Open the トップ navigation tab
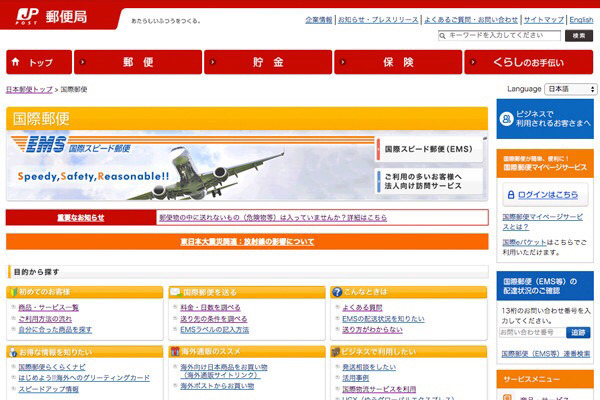 [x=39, y=62]
